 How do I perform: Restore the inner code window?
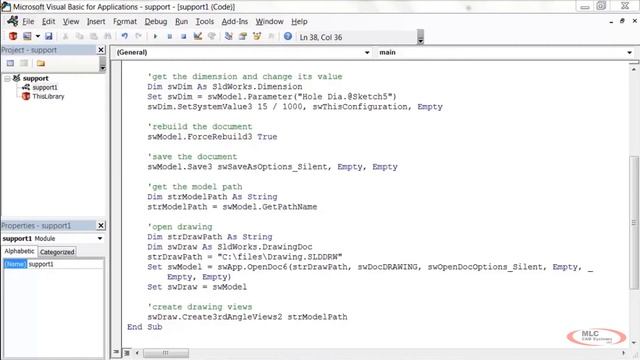tap(622, 21)
